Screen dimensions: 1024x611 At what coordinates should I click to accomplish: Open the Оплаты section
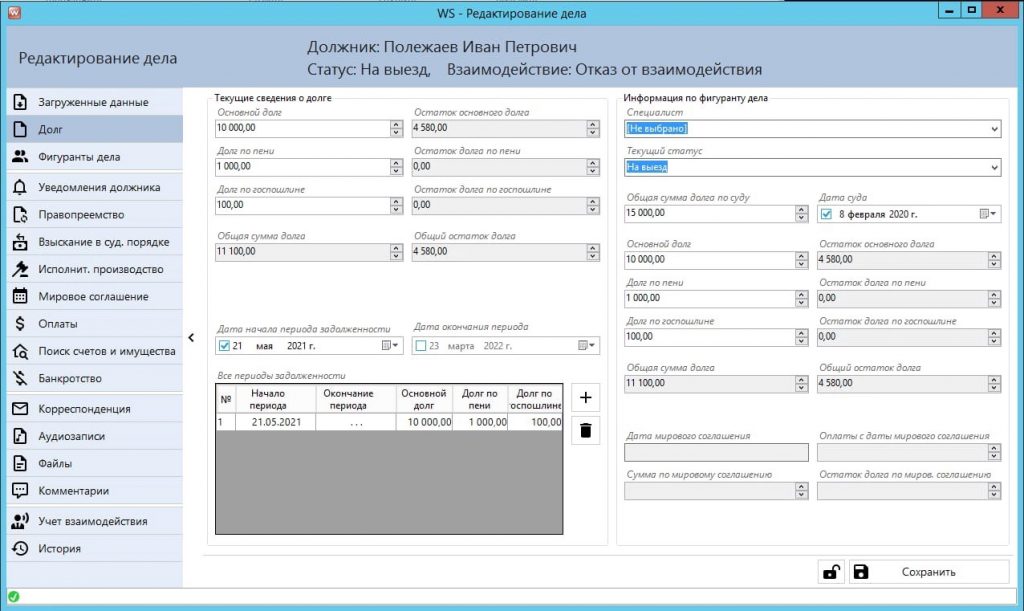click(x=95, y=324)
